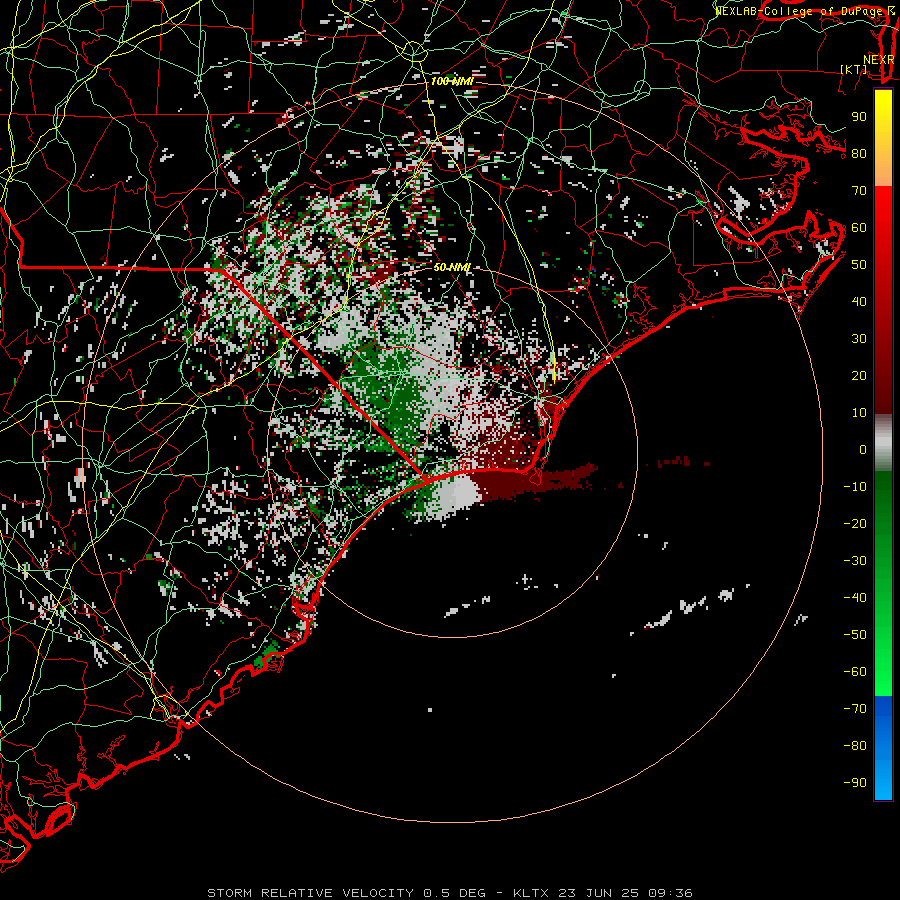Click the 60 value on velocity scale

coord(859,227)
